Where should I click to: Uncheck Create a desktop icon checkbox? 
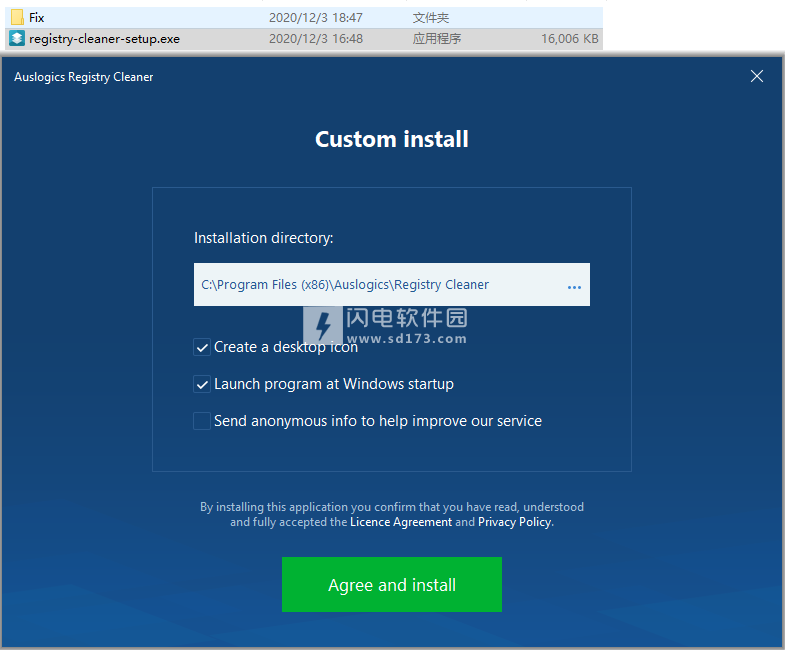tap(202, 348)
